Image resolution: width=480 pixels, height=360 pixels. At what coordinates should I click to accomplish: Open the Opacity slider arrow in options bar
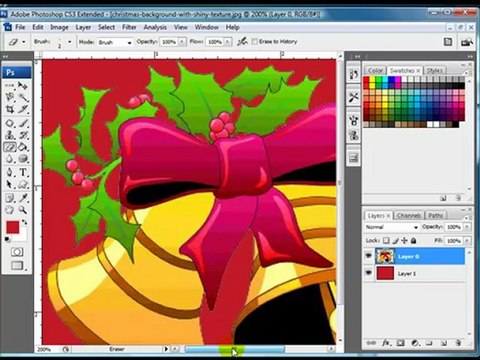click(x=182, y=42)
